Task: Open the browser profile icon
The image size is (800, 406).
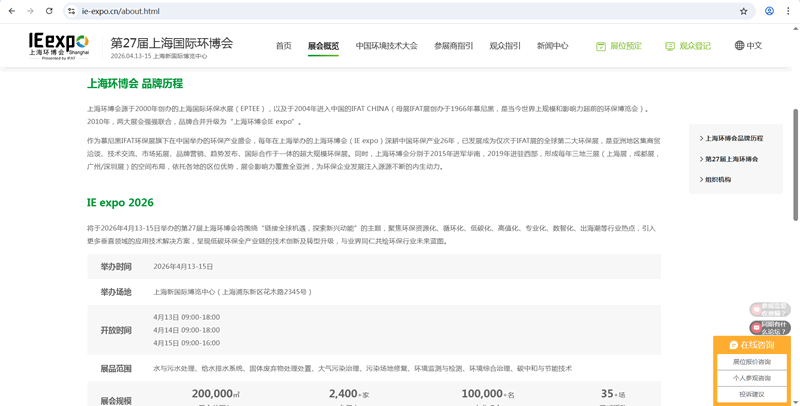Action: click(769, 11)
